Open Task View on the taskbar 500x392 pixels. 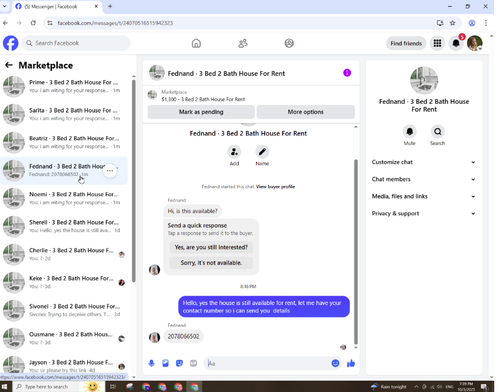tap(113, 387)
